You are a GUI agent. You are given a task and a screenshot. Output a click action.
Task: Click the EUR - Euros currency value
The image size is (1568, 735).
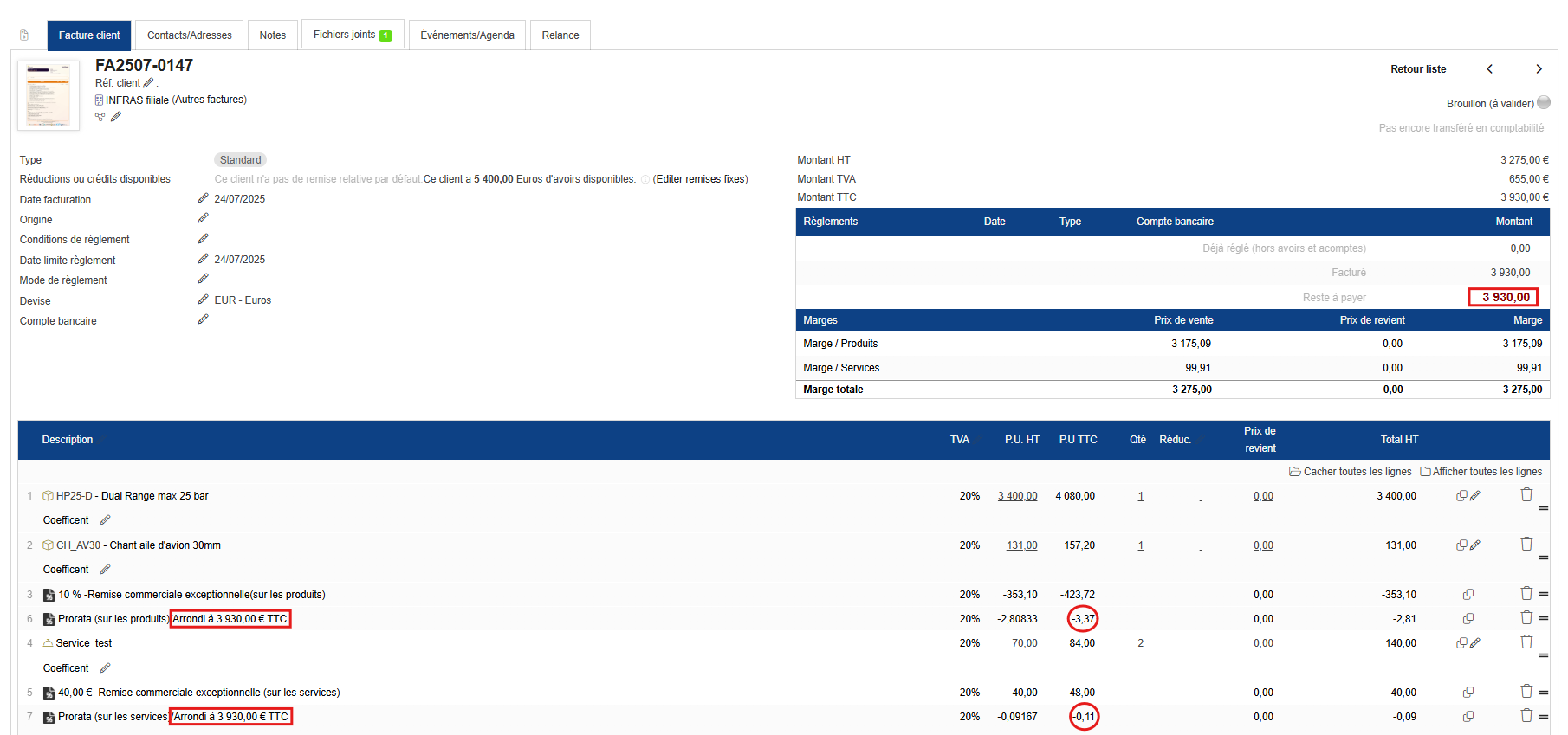coord(243,300)
